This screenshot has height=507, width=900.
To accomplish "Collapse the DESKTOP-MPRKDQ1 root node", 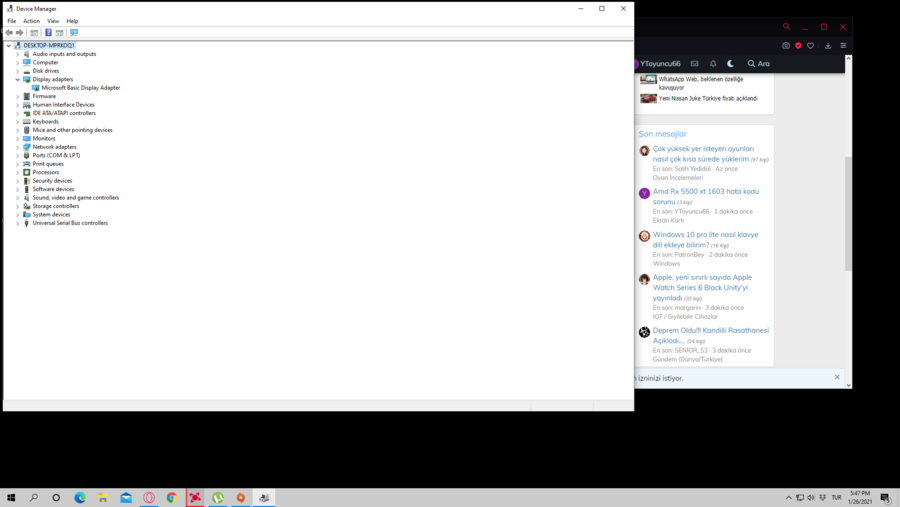I will (x=9, y=45).
